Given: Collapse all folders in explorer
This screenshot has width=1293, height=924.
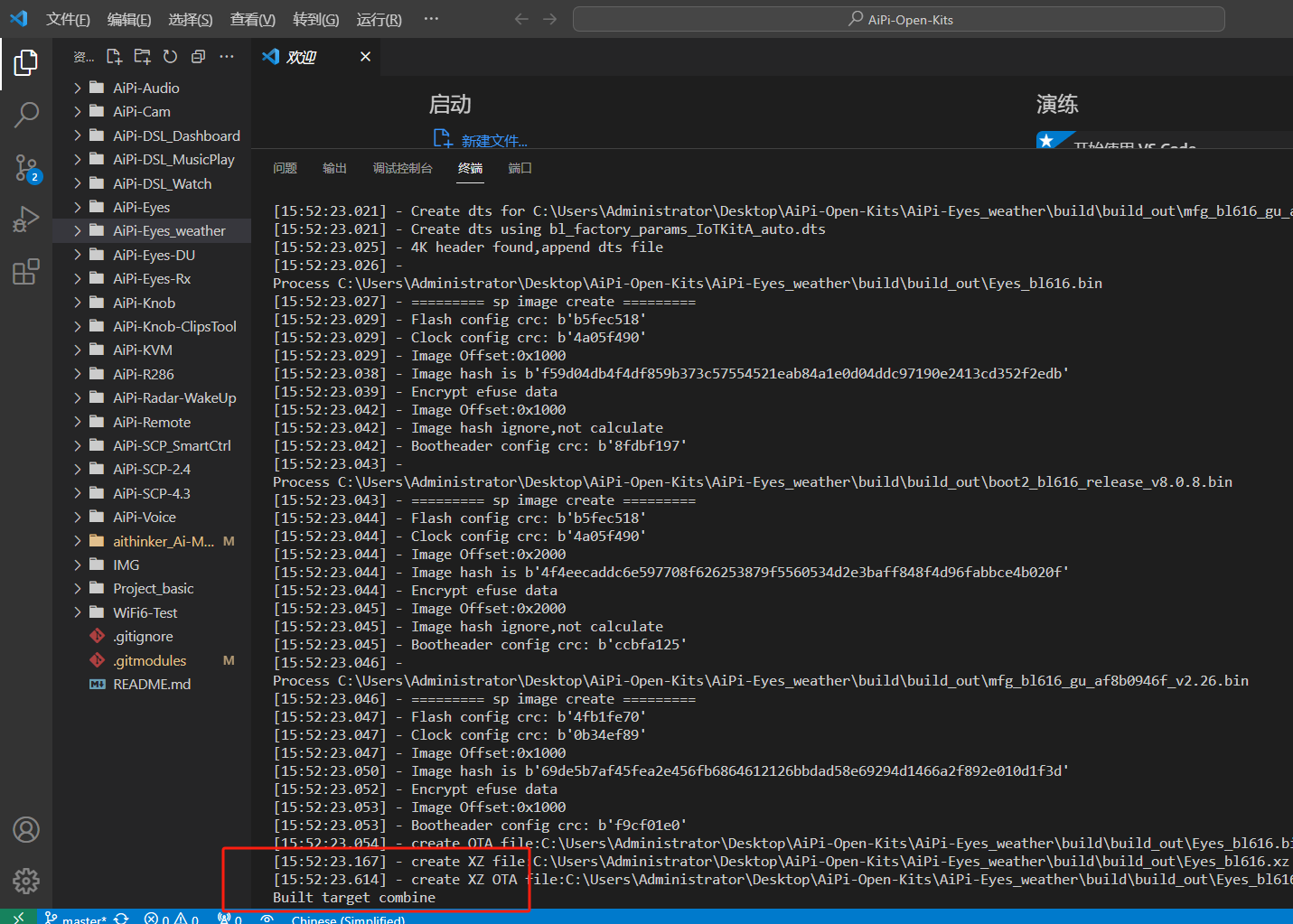Looking at the screenshot, I should 198,57.
